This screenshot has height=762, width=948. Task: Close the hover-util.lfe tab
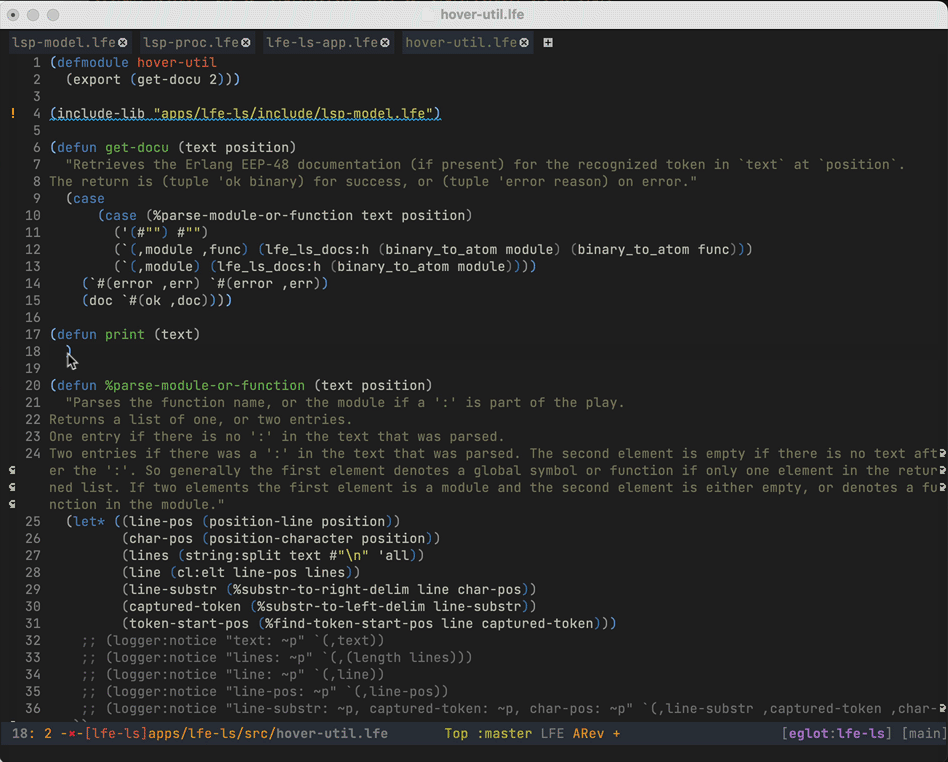click(x=524, y=42)
